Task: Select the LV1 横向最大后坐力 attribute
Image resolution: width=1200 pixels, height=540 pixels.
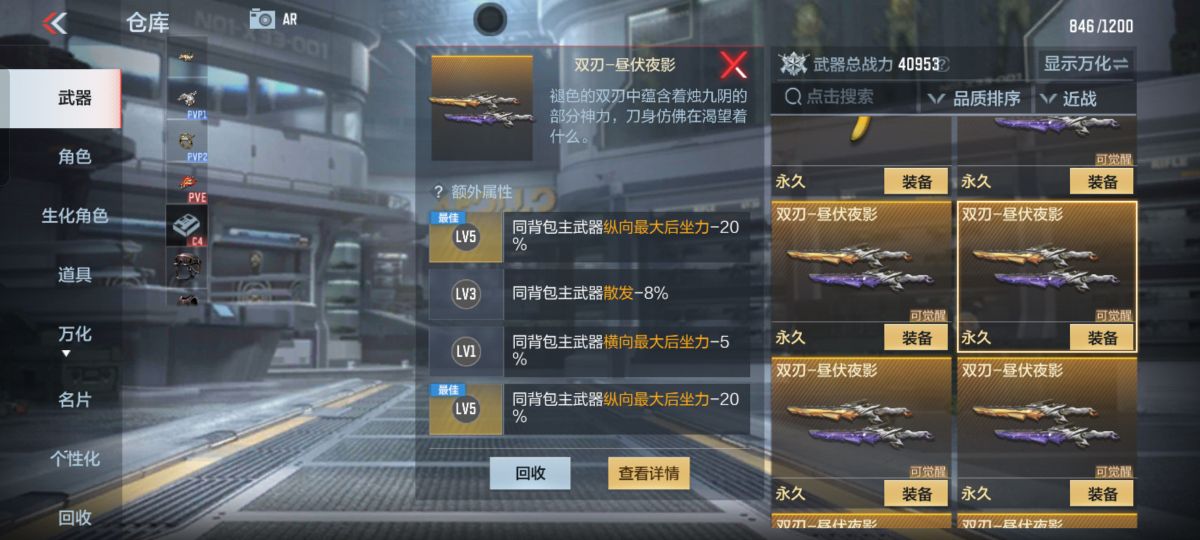Action: [589, 350]
